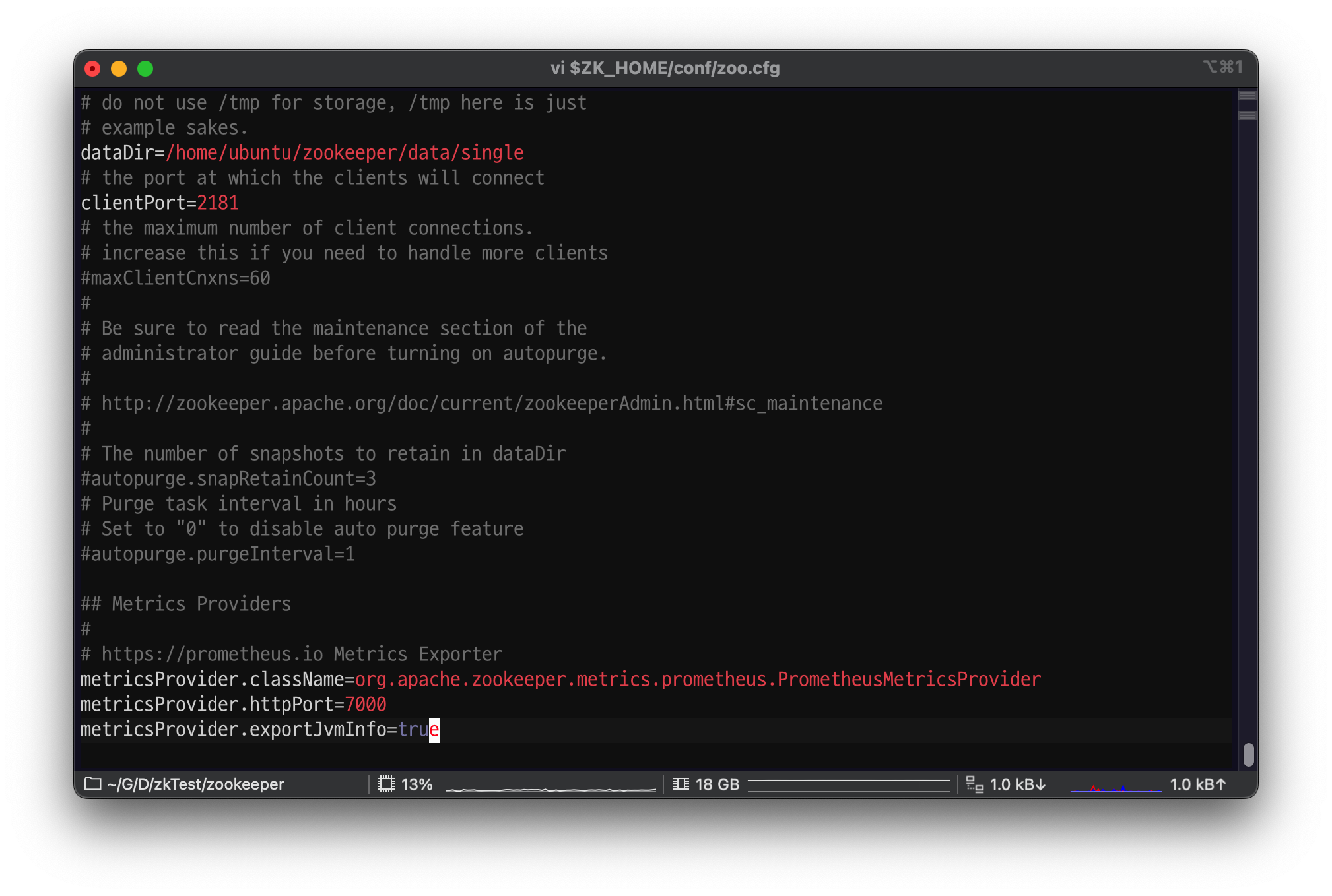
Task: Click the 13% CPU usage label
Action: click(416, 784)
